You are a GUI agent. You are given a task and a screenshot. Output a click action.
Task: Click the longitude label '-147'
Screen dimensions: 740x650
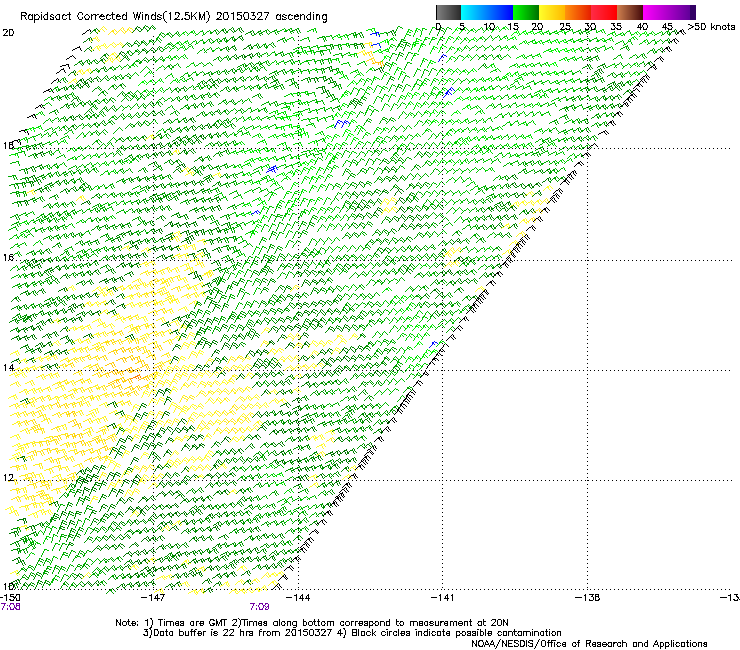tap(154, 598)
